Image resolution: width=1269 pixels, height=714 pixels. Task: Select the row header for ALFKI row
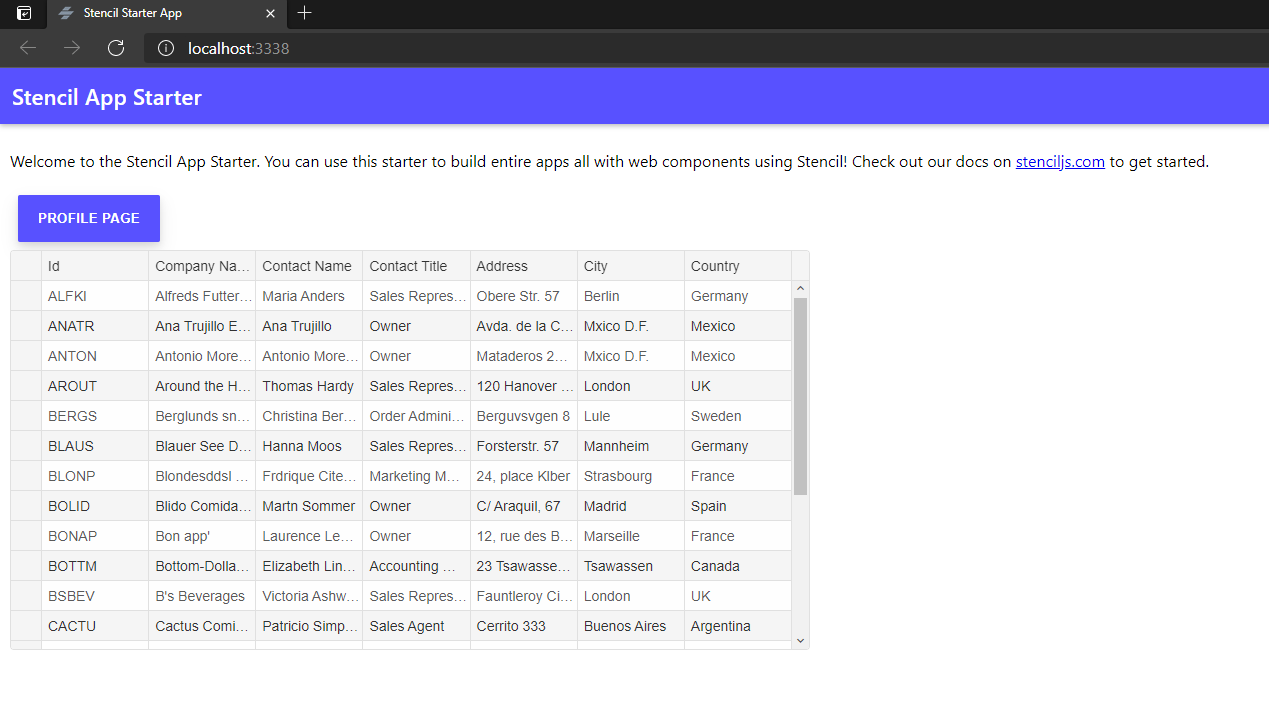(26, 296)
